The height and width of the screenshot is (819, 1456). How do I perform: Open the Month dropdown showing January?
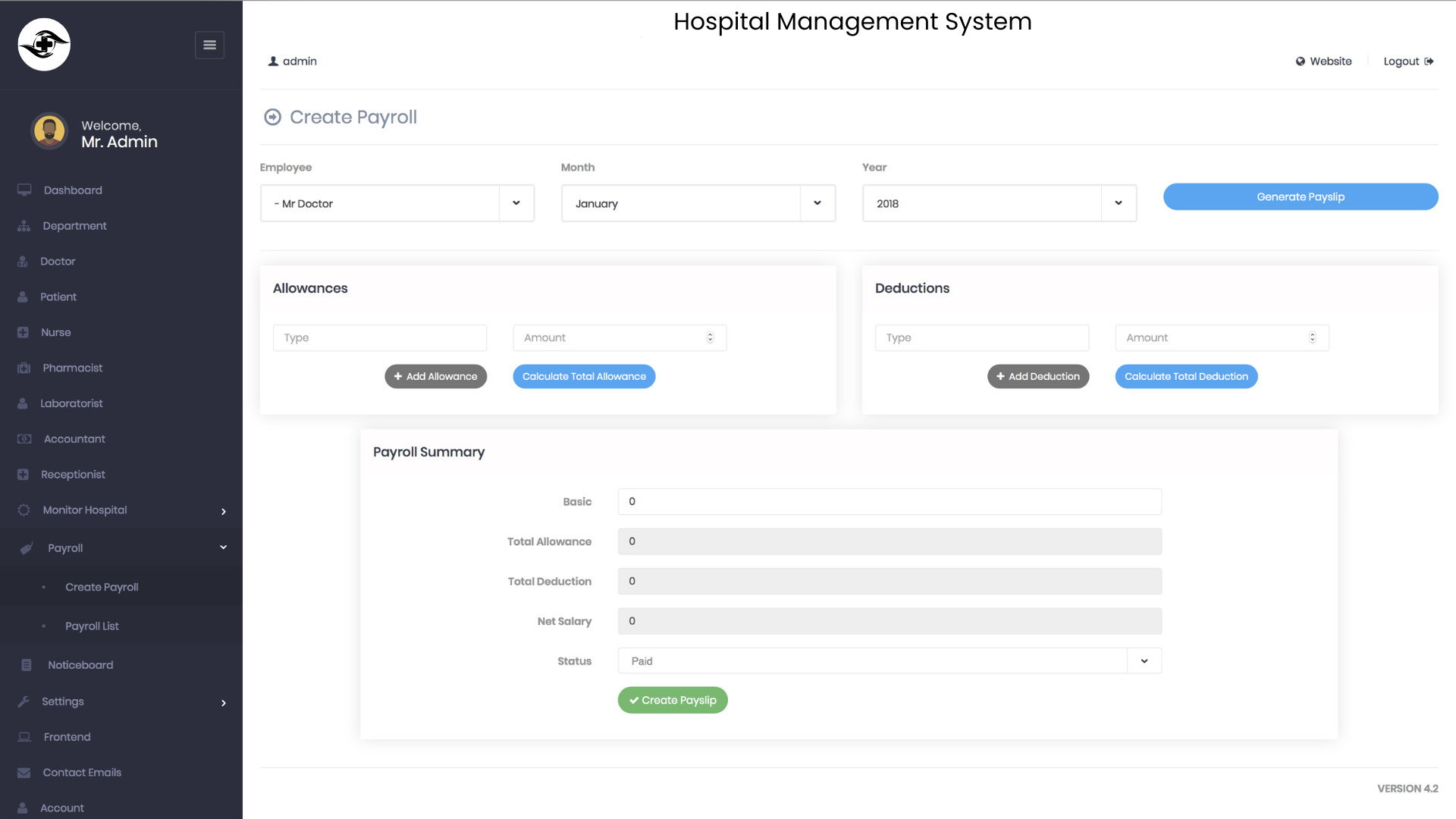pyautogui.click(x=698, y=203)
